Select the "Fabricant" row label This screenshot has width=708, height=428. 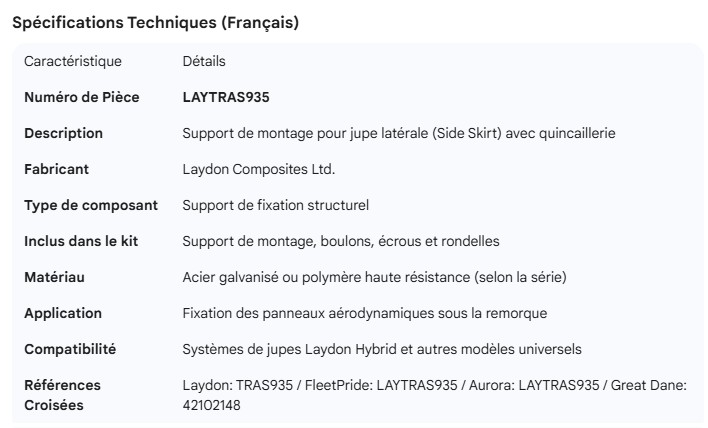(56, 169)
